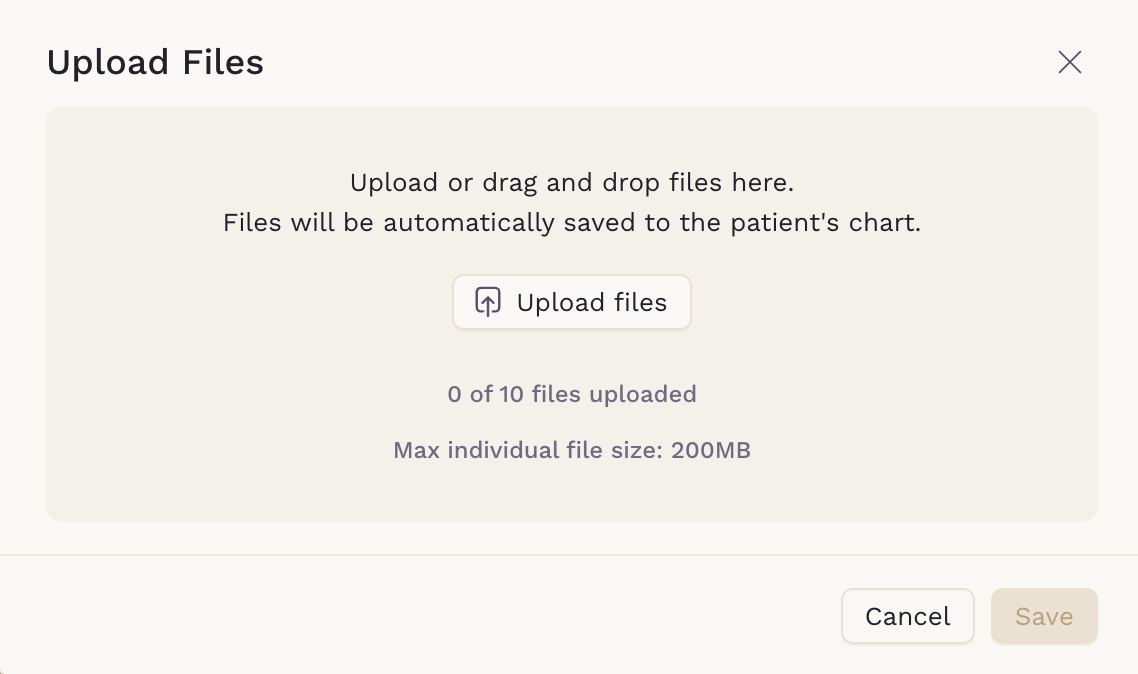Viewport: 1138px width, 674px height.
Task: Click the 'Upload or drag and drop' instruction
Action: (572, 183)
